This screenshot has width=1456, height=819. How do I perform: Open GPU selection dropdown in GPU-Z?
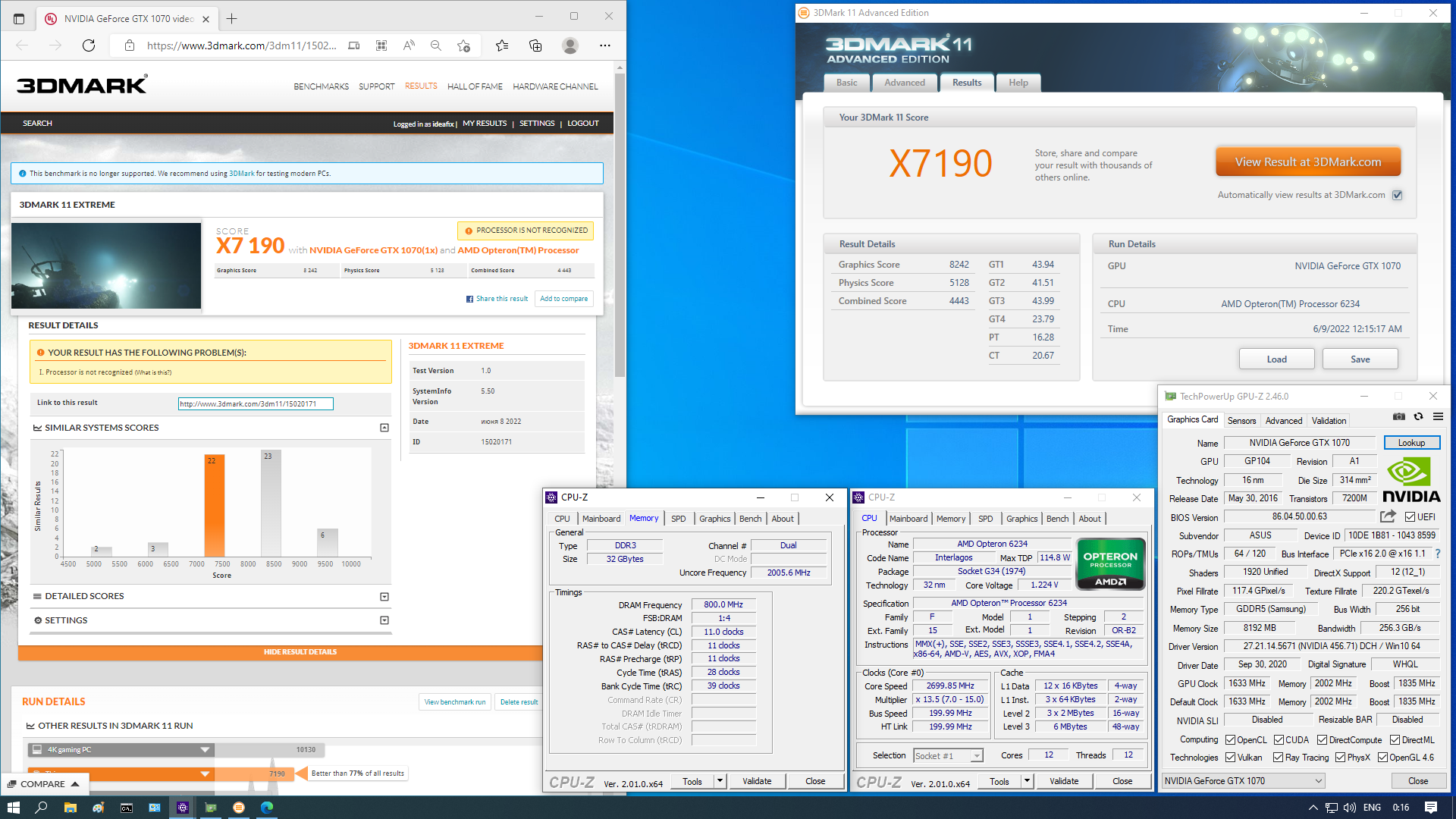point(1244,781)
